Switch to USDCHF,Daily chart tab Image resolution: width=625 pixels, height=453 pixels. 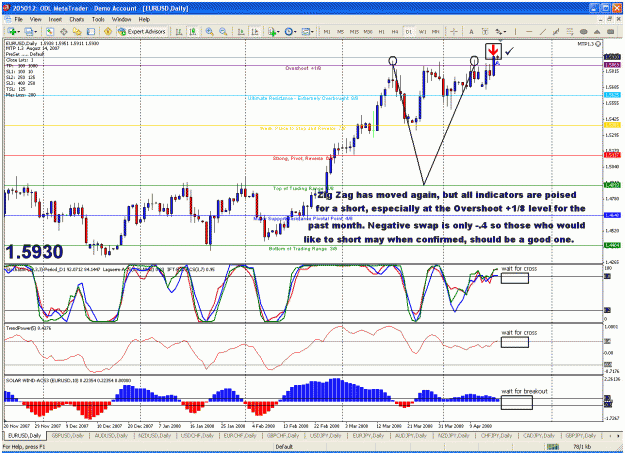coord(197,435)
